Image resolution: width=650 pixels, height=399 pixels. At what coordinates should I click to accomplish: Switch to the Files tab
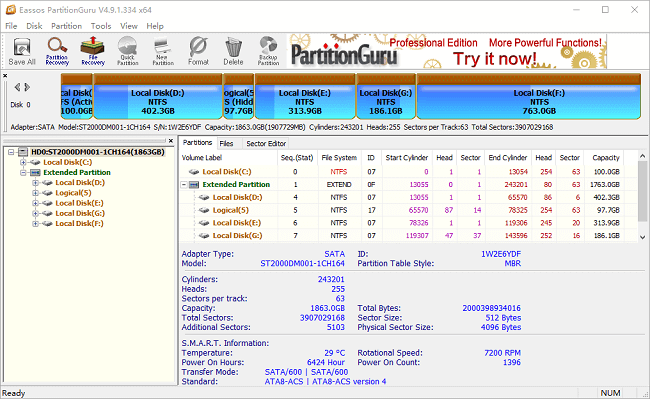(x=226, y=143)
